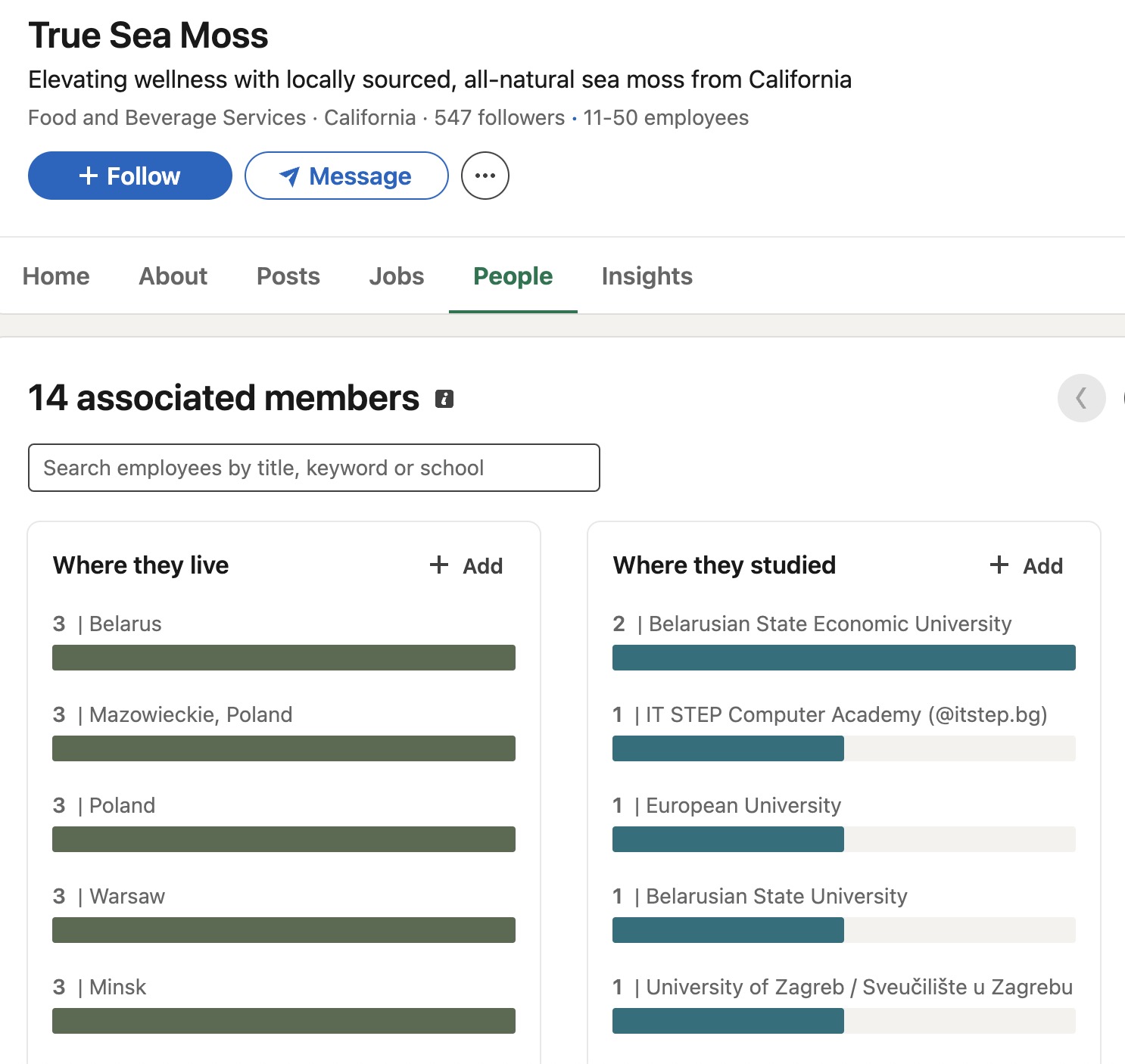
Task: Open the Jobs tab
Action: click(397, 276)
